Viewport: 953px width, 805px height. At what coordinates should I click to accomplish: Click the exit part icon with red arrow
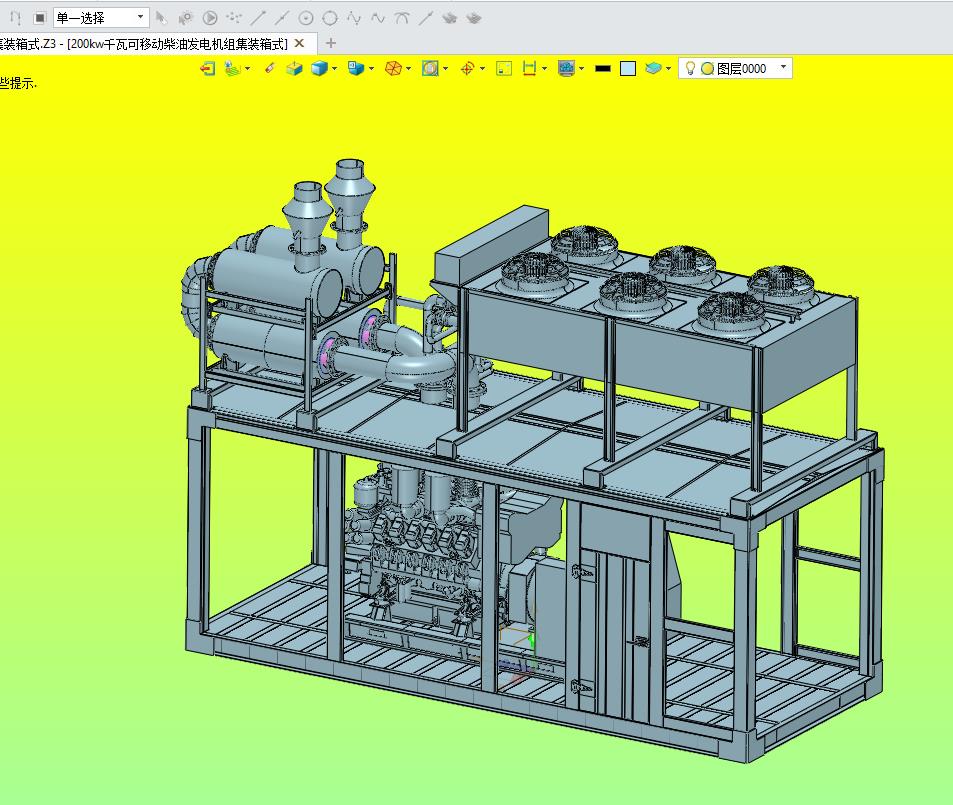pyautogui.click(x=207, y=69)
